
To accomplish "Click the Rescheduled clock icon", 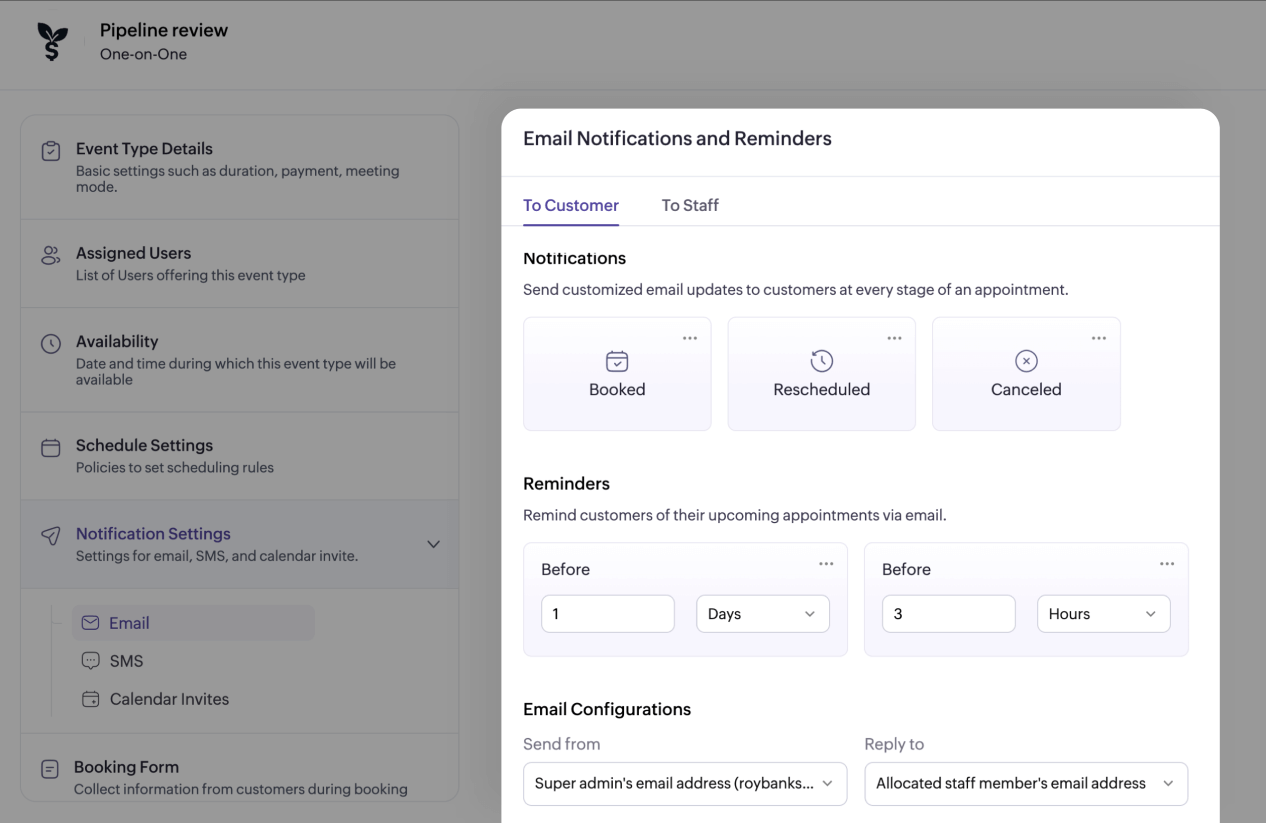I will tap(821, 361).
